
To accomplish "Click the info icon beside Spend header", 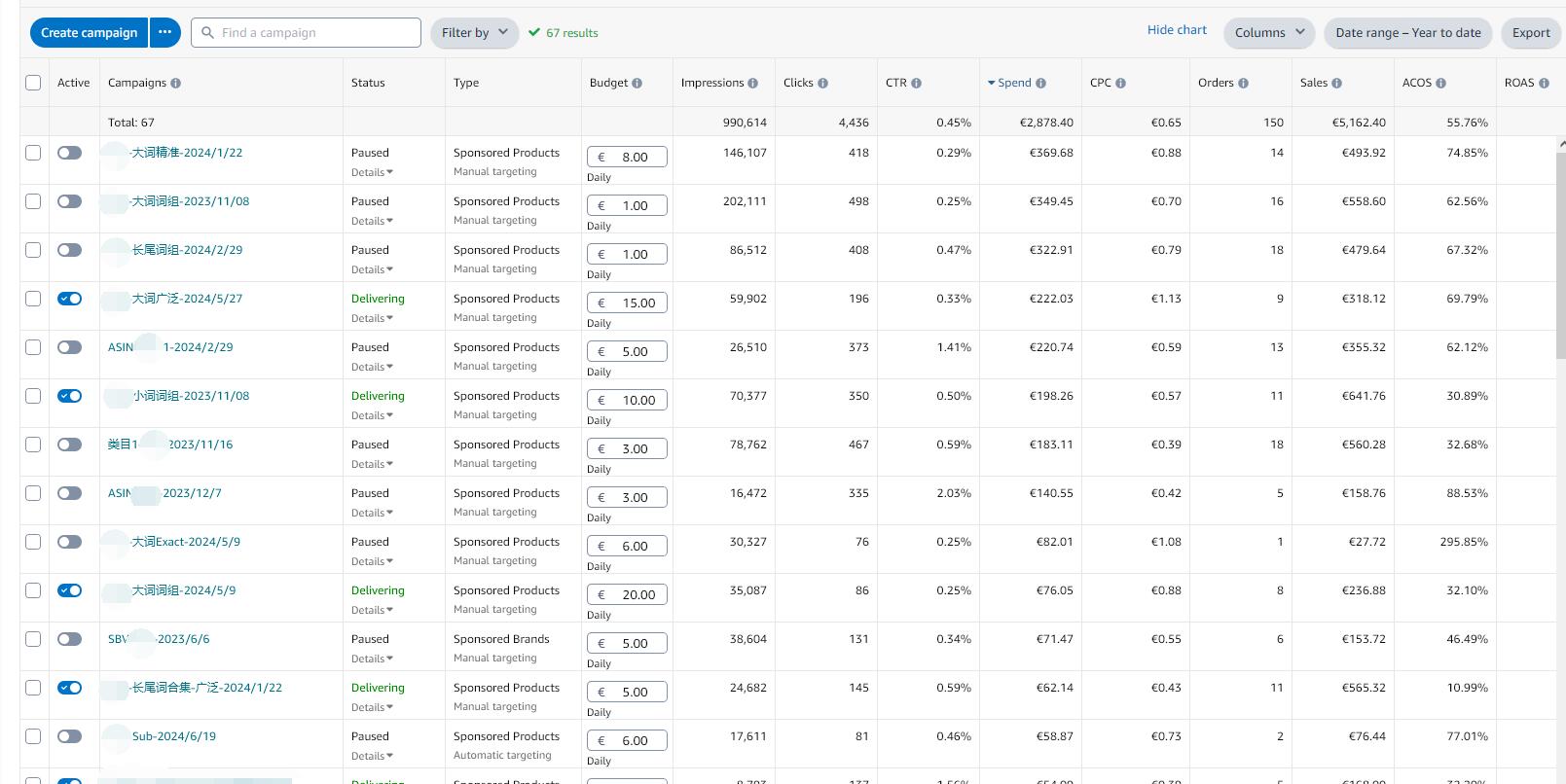I will 1040,84.
